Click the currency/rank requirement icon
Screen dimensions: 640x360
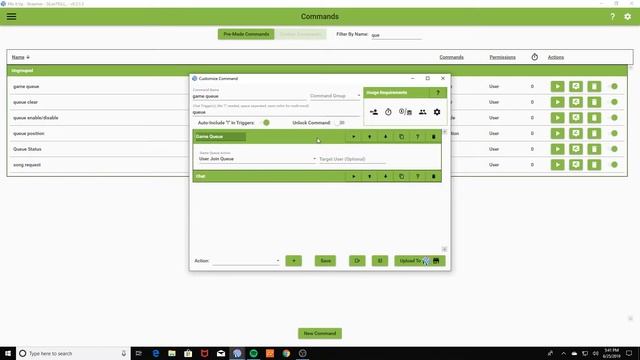405,112
